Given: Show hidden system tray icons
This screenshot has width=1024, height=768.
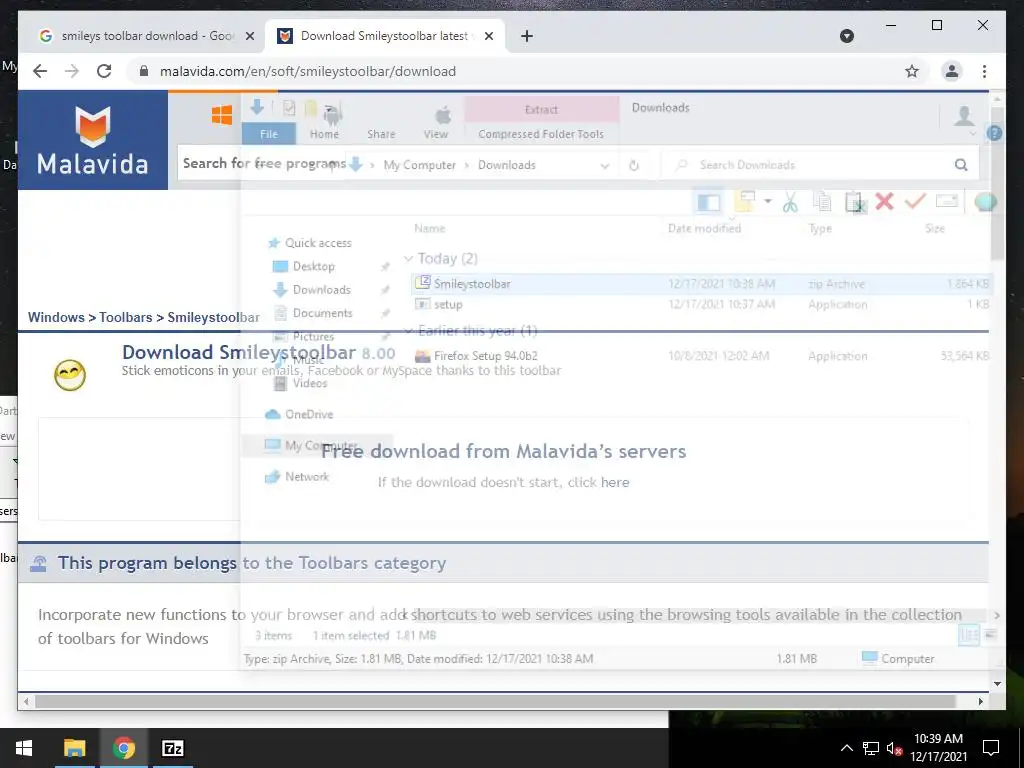Looking at the screenshot, I should pos(846,748).
